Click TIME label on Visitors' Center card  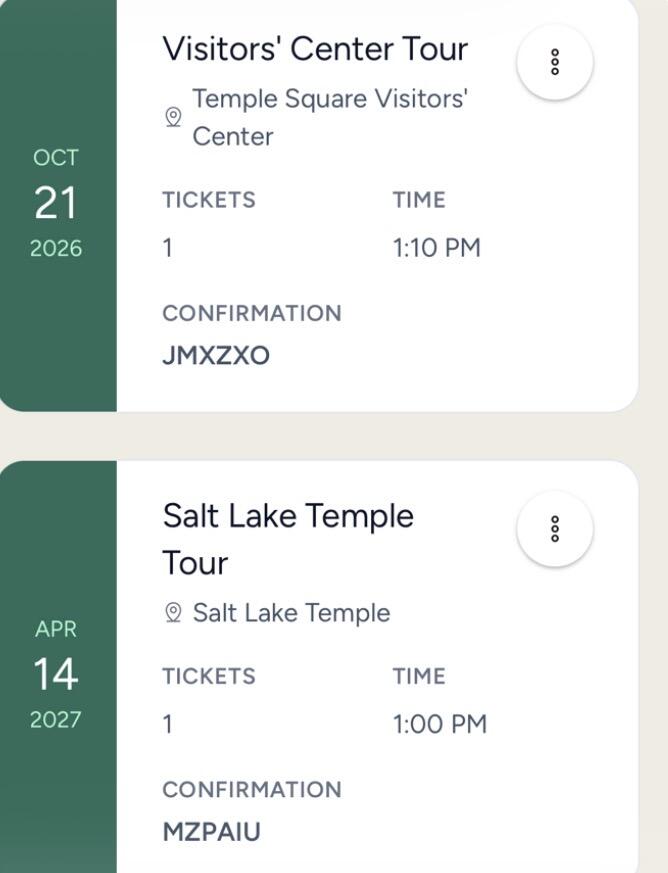click(419, 200)
